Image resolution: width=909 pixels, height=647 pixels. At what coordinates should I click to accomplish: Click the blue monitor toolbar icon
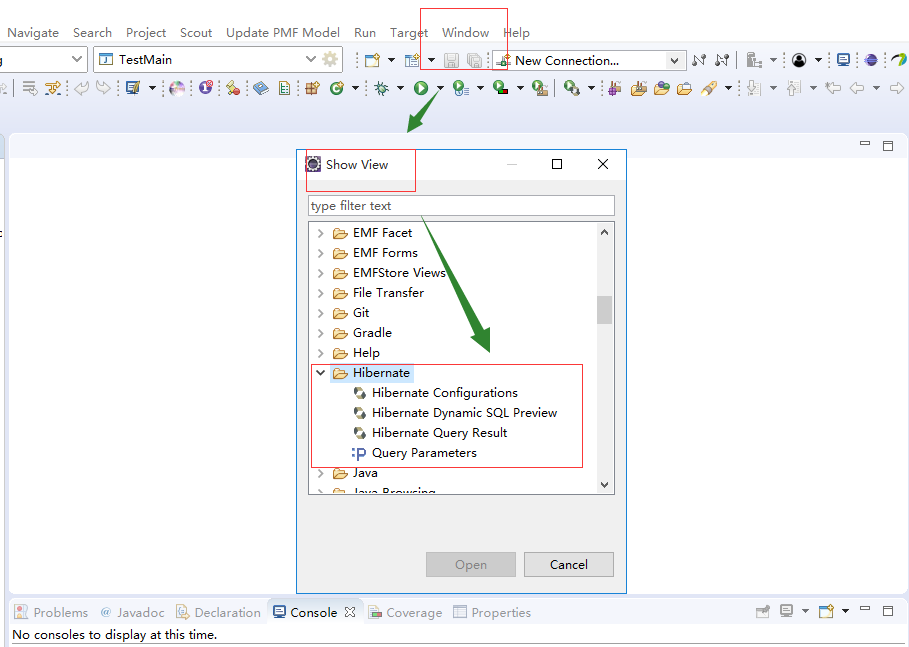[x=843, y=60]
